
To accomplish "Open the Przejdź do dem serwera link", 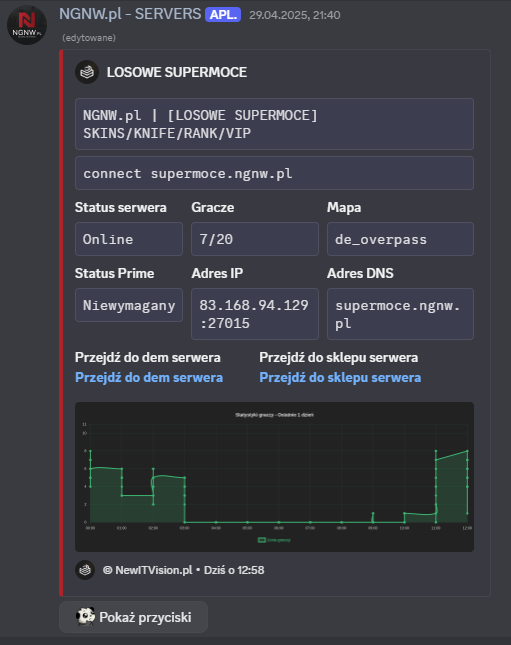I will tap(149, 377).
